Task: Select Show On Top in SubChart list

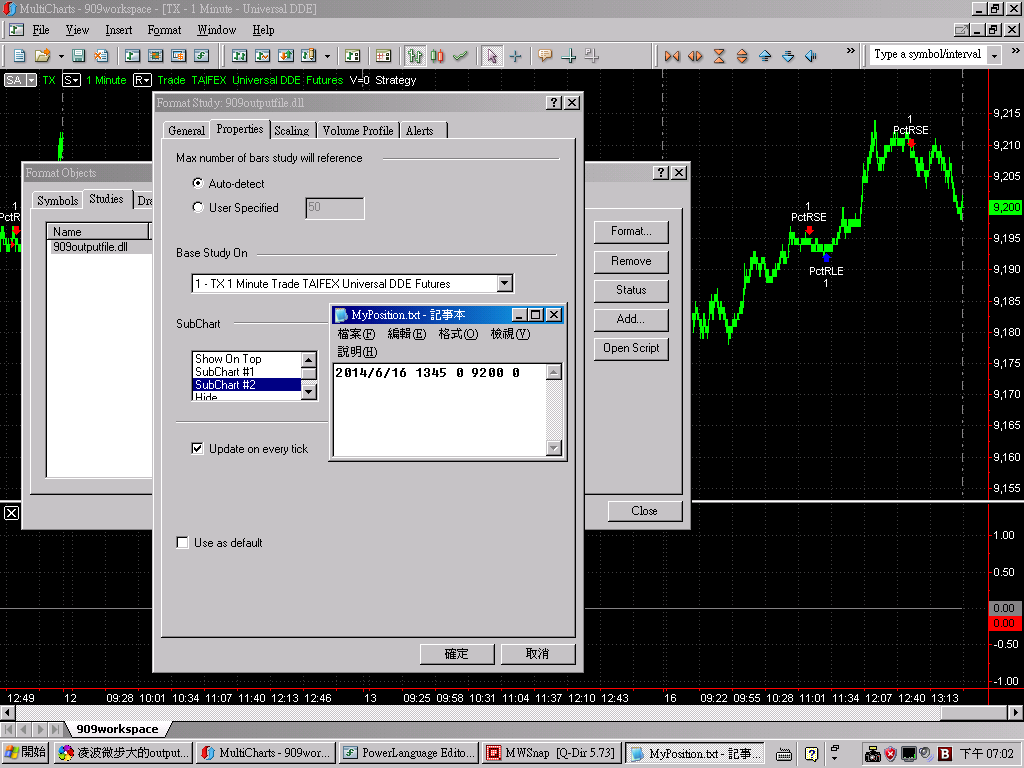Action: pos(247,359)
